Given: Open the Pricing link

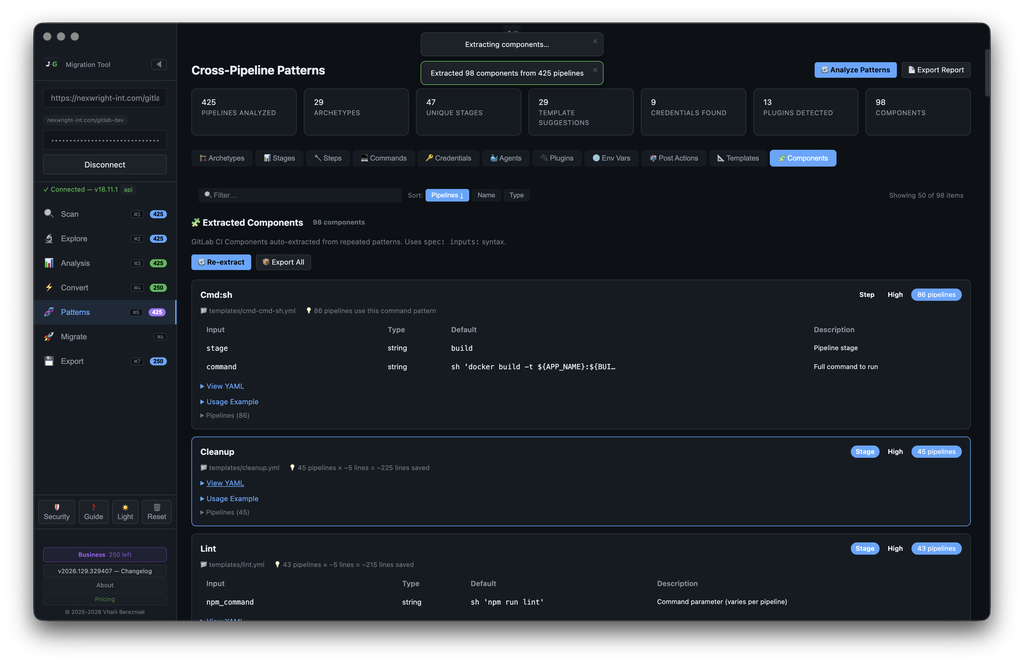Looking at the screenshot, I should 104,599.
